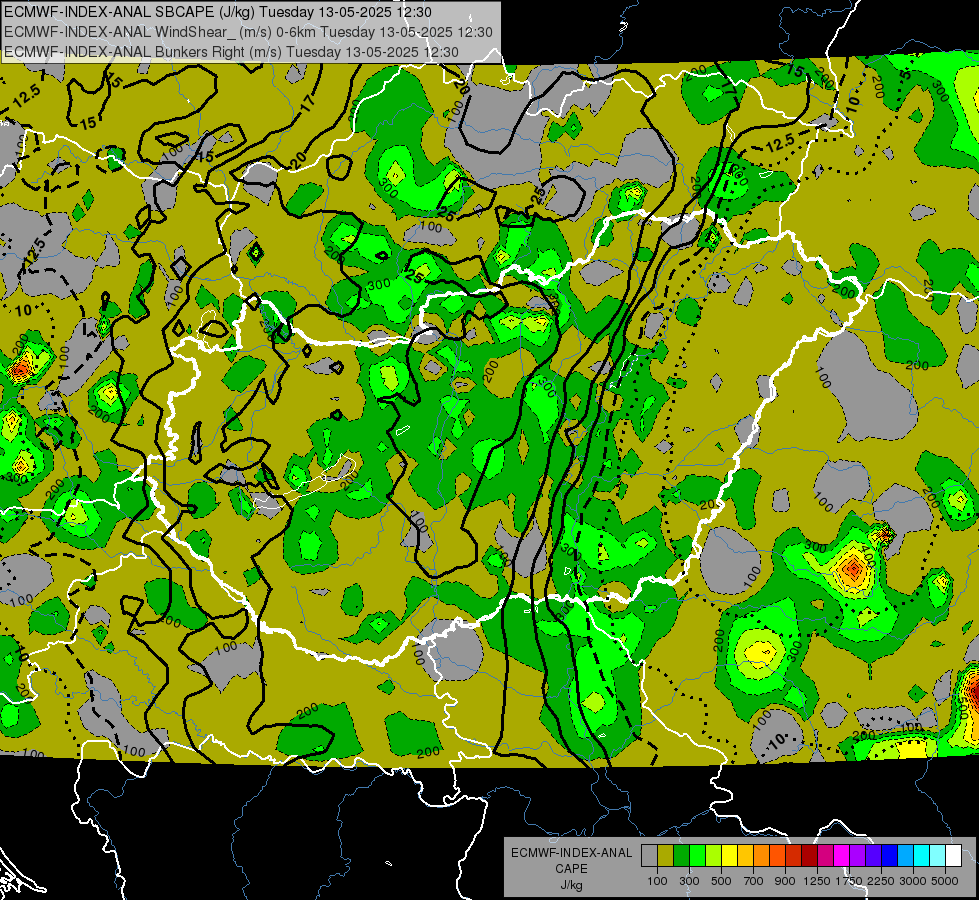Click the legend value 700
Screen dimensions: 979x900
[x=754, y=881]
